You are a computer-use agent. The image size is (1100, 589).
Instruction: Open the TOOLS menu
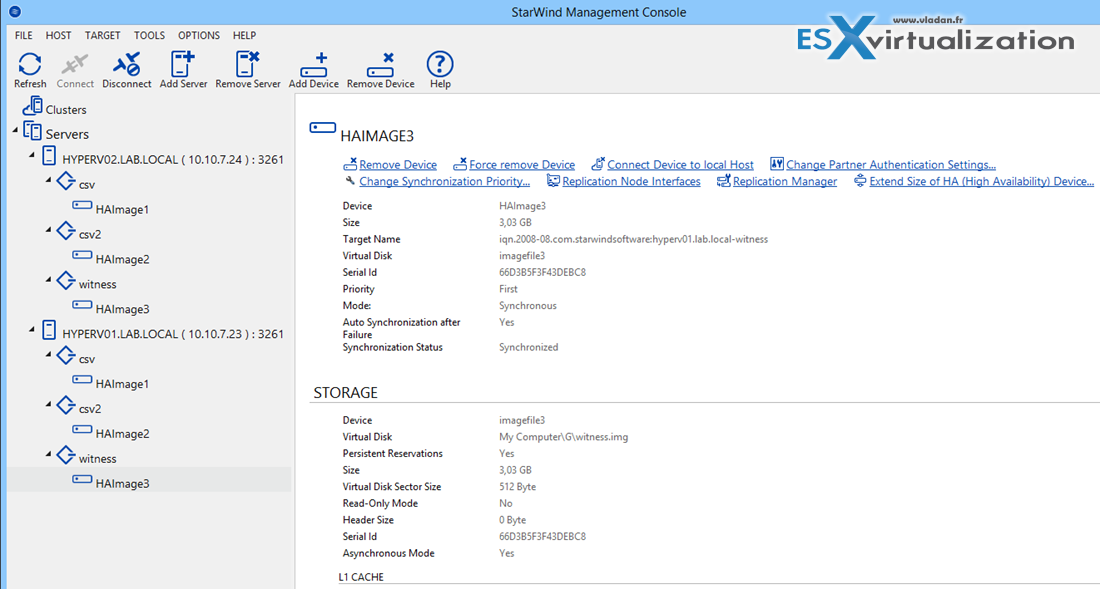click(x=149, y=35)
